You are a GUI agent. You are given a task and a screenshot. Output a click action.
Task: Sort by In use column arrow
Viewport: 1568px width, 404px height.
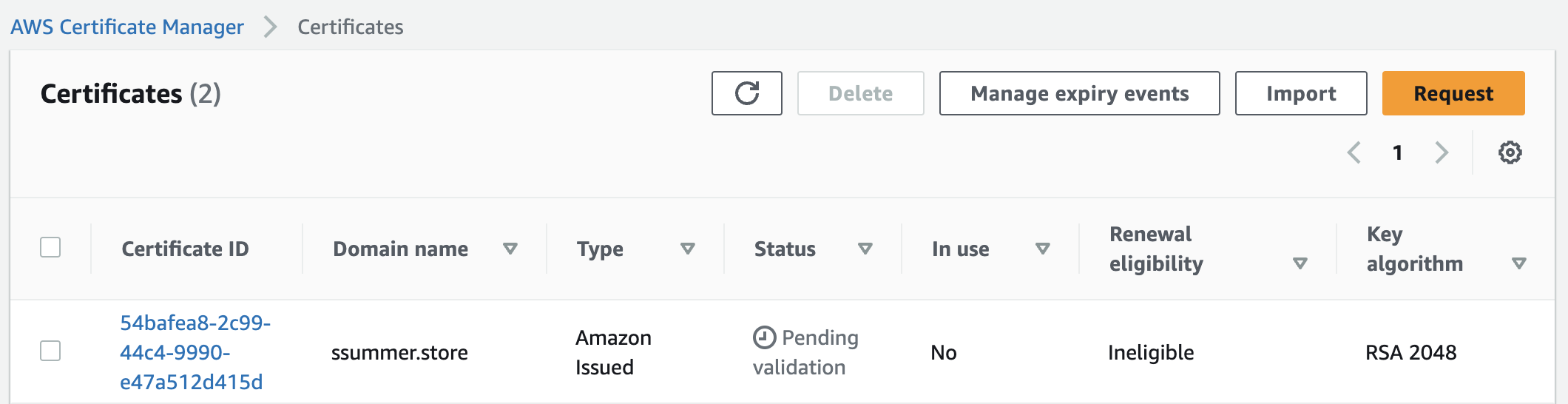tap(1042, 249)
